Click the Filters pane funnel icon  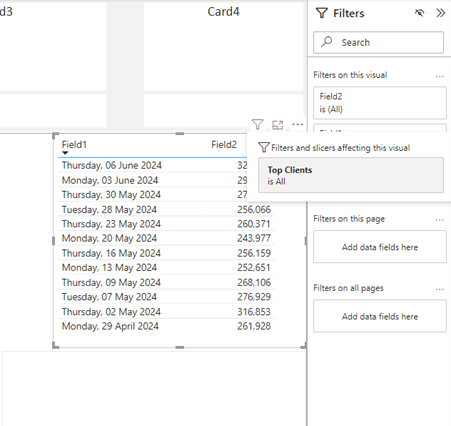(322, 13)
